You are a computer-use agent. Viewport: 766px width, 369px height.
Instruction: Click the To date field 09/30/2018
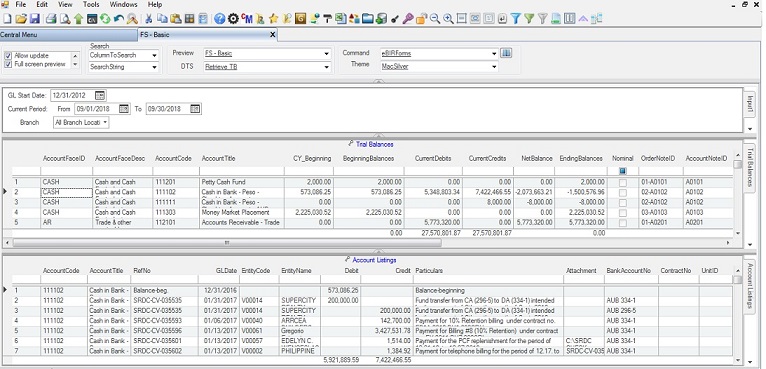pyautogui.click(x=168, y=109)
